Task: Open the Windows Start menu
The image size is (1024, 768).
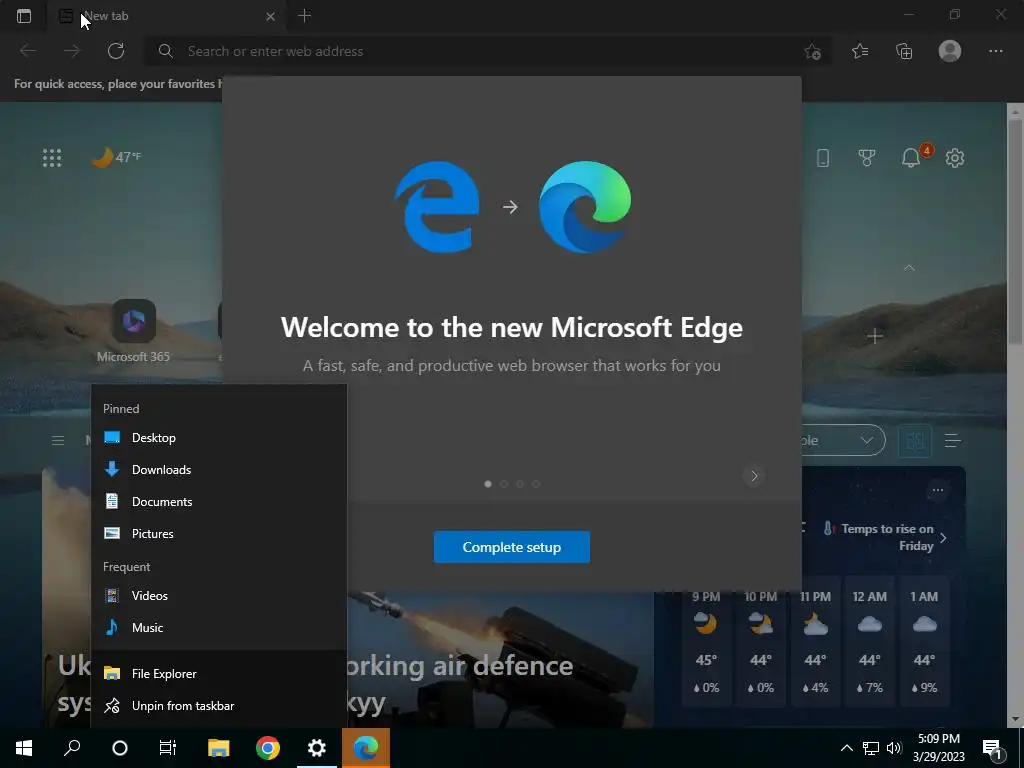Action: tap(24, 748)
